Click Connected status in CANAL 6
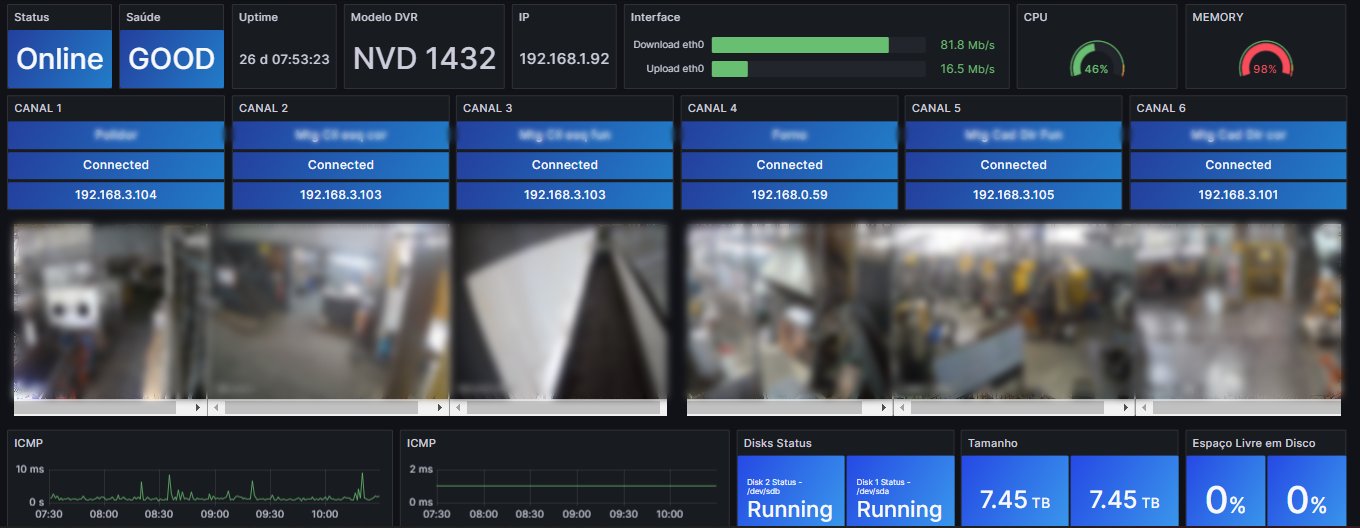 pyautogui.click(x=1238, y=165)
